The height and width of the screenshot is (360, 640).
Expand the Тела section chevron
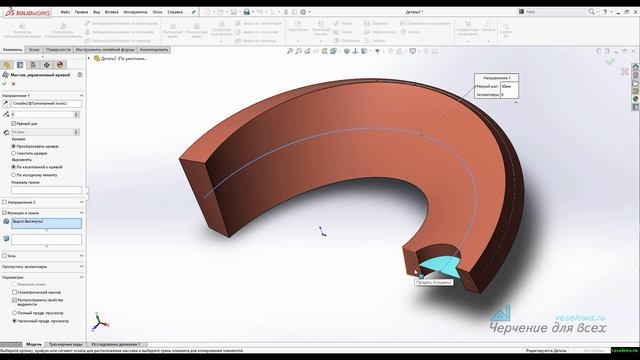pos(81,256)
